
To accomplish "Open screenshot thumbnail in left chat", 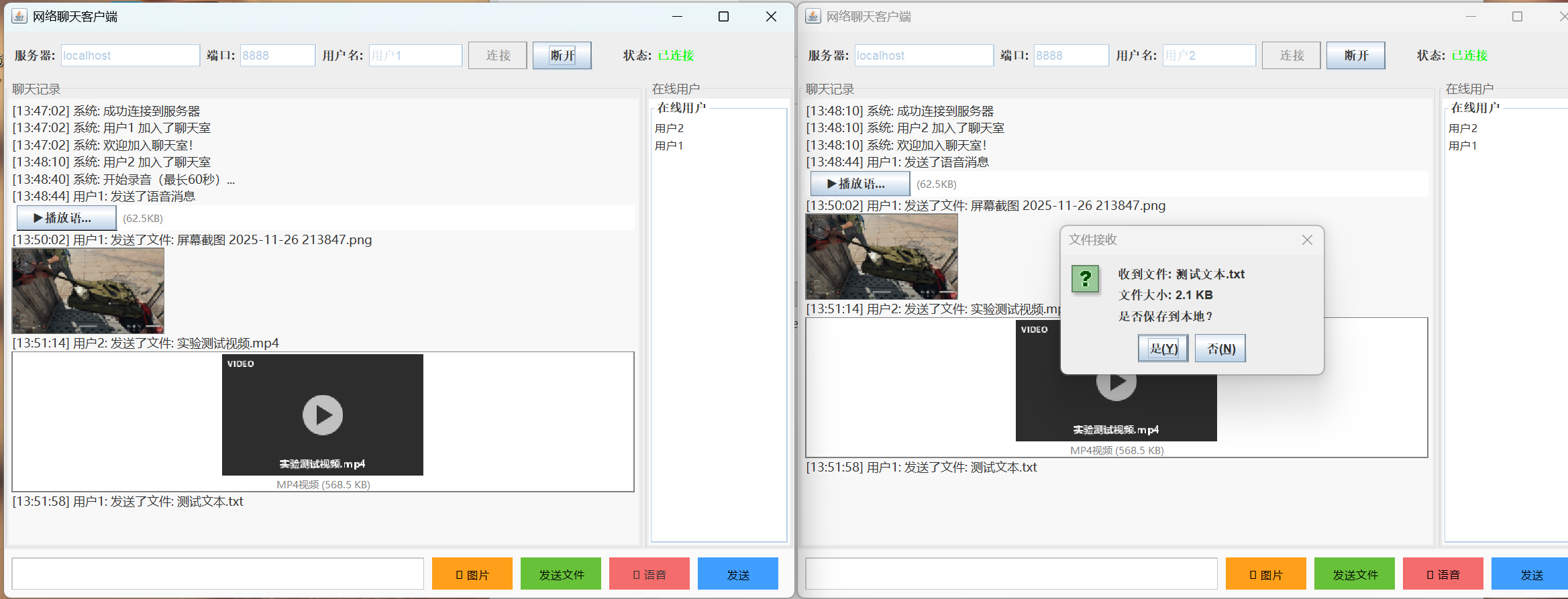I will tap(88, 291).
